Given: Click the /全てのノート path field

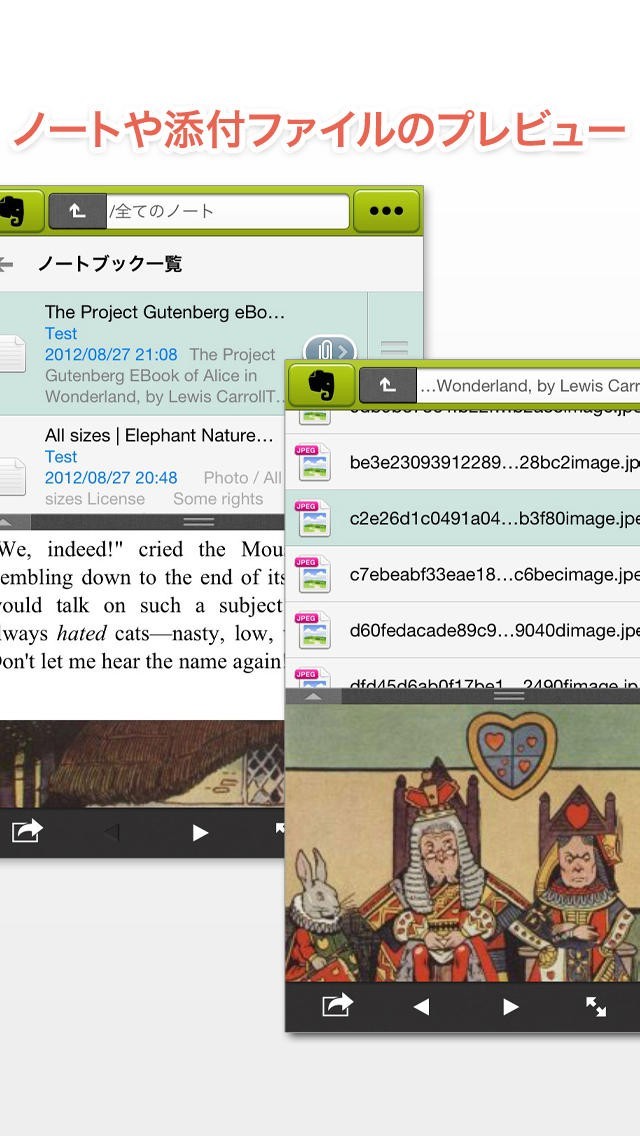Looking at the screenshot, I should click(x=226, y=211).
